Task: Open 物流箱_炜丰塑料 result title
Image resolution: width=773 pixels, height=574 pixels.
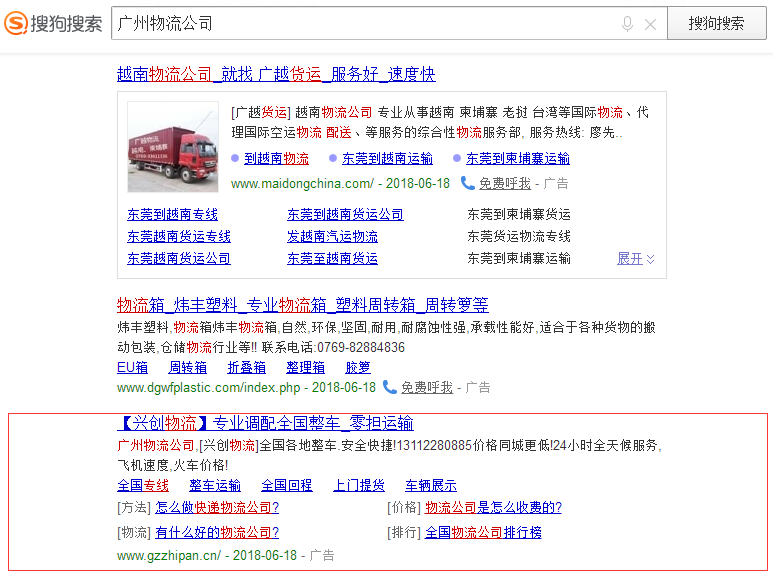Action: (x=303, y=305)
